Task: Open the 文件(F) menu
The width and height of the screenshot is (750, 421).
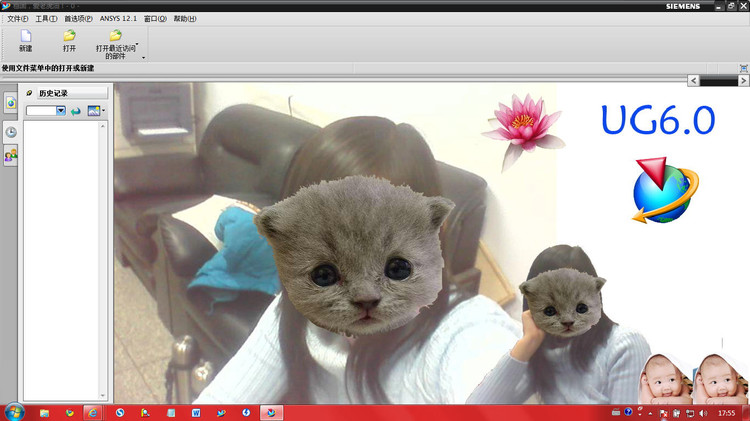Action: pos(17,19)
